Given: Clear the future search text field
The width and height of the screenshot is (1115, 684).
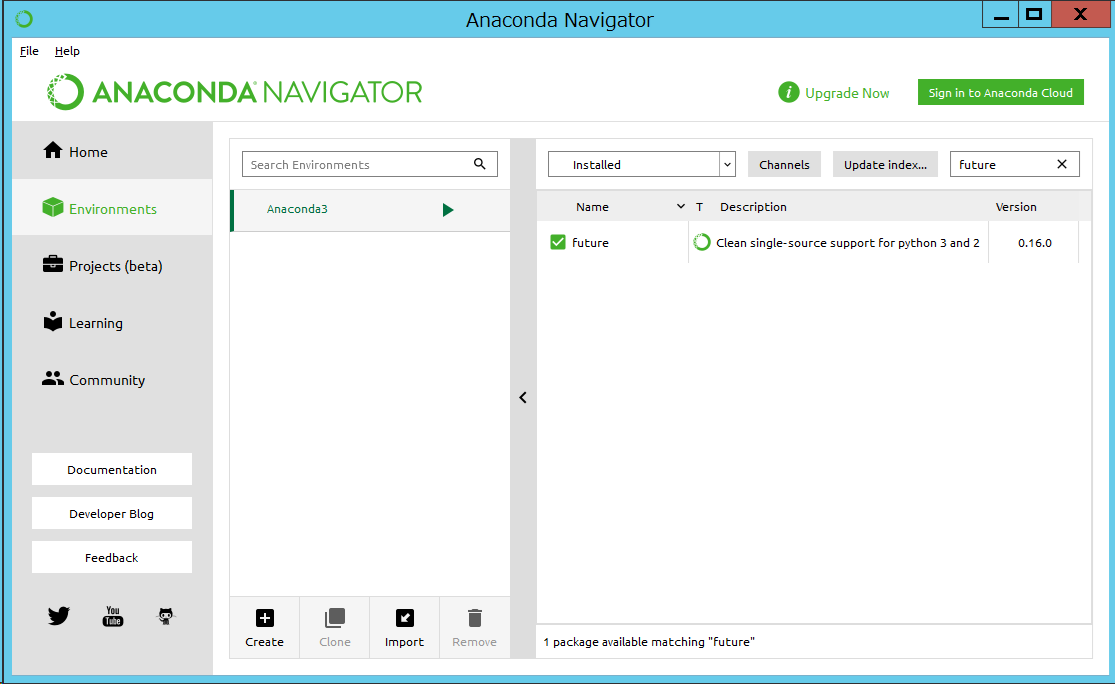Looking at the screenshot, I should (x=1063, y=164).
